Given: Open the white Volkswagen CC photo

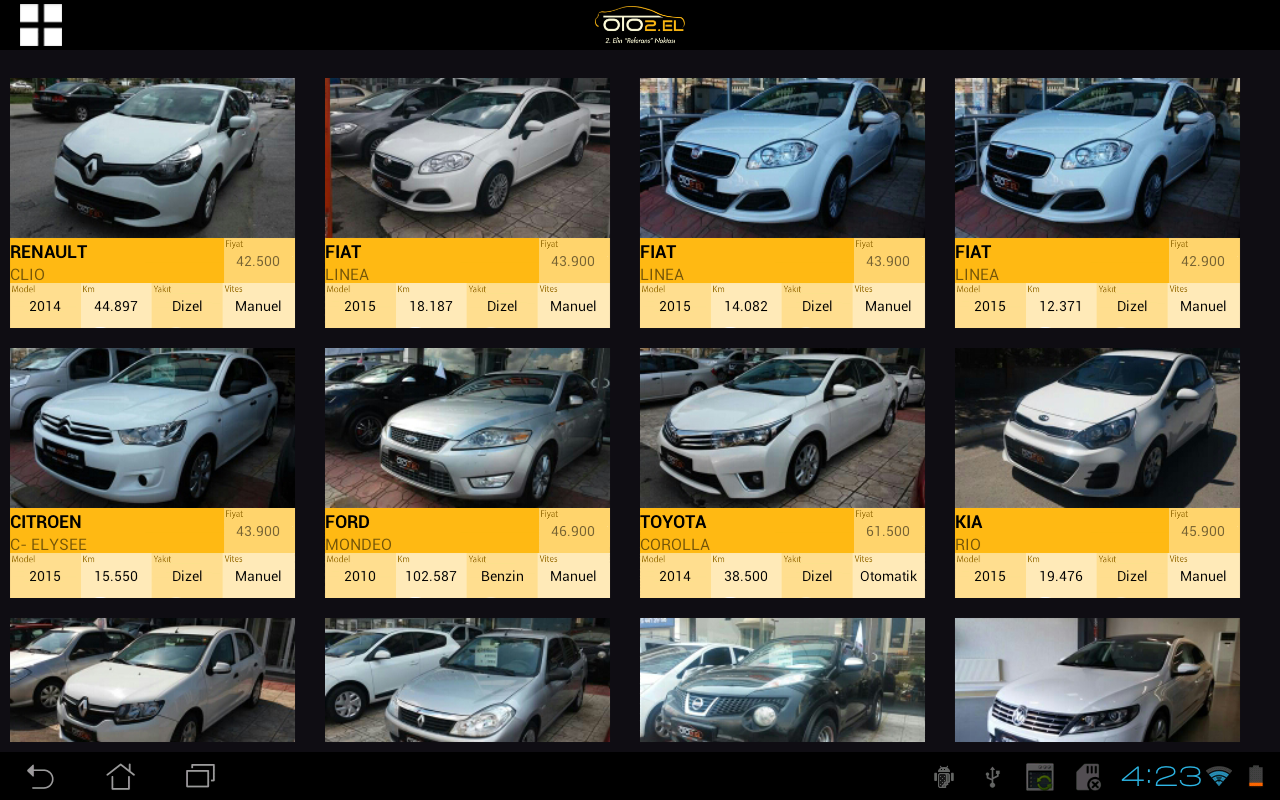Looking at the screenshot, I should [1097, 680].
